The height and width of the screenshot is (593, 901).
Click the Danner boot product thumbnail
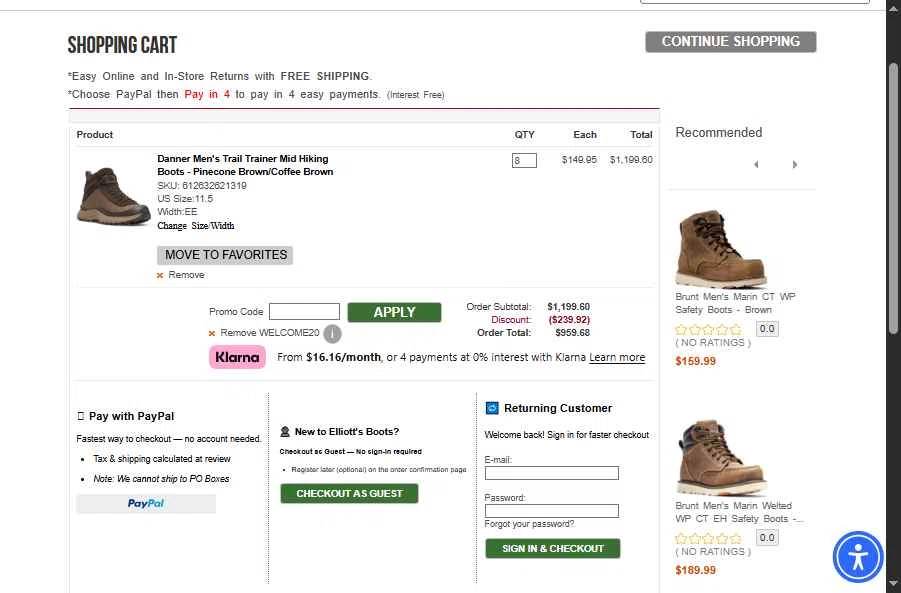point(114,195)
